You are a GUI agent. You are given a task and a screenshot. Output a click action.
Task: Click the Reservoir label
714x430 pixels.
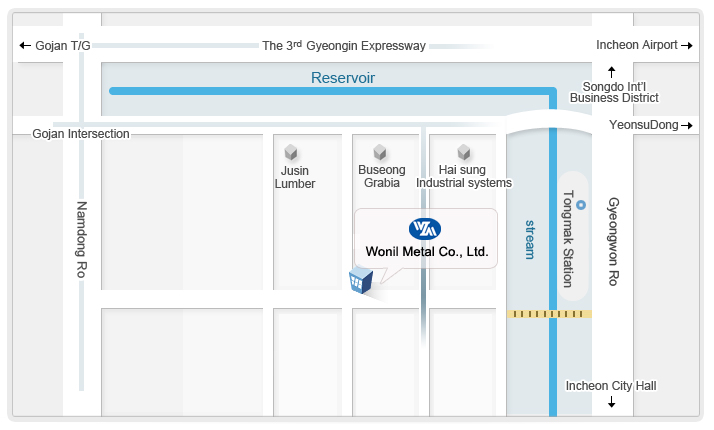pos(342,78)
